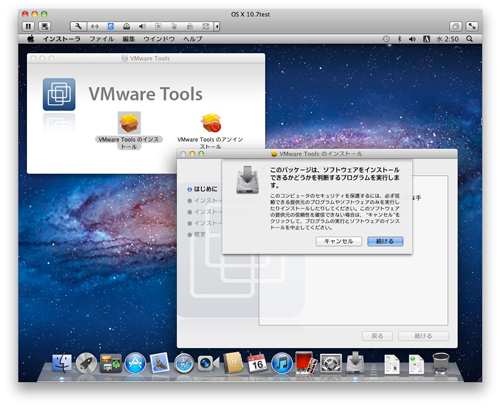Click the Installer icon in the Dock
This screenshot has height=409, width=500.
pyautogui.click(x=355, y=362)
